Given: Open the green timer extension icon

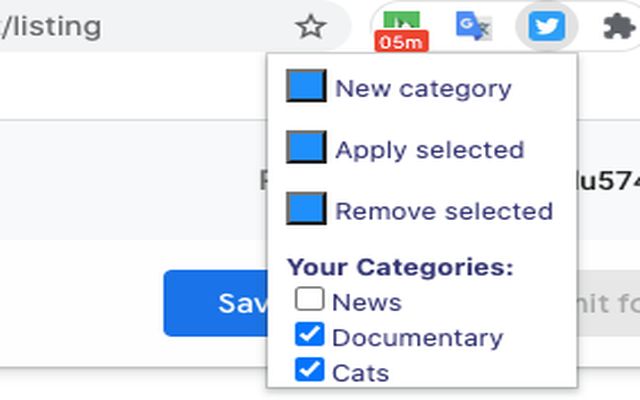Looking at the screenshot, I should (x=402, y=30).
